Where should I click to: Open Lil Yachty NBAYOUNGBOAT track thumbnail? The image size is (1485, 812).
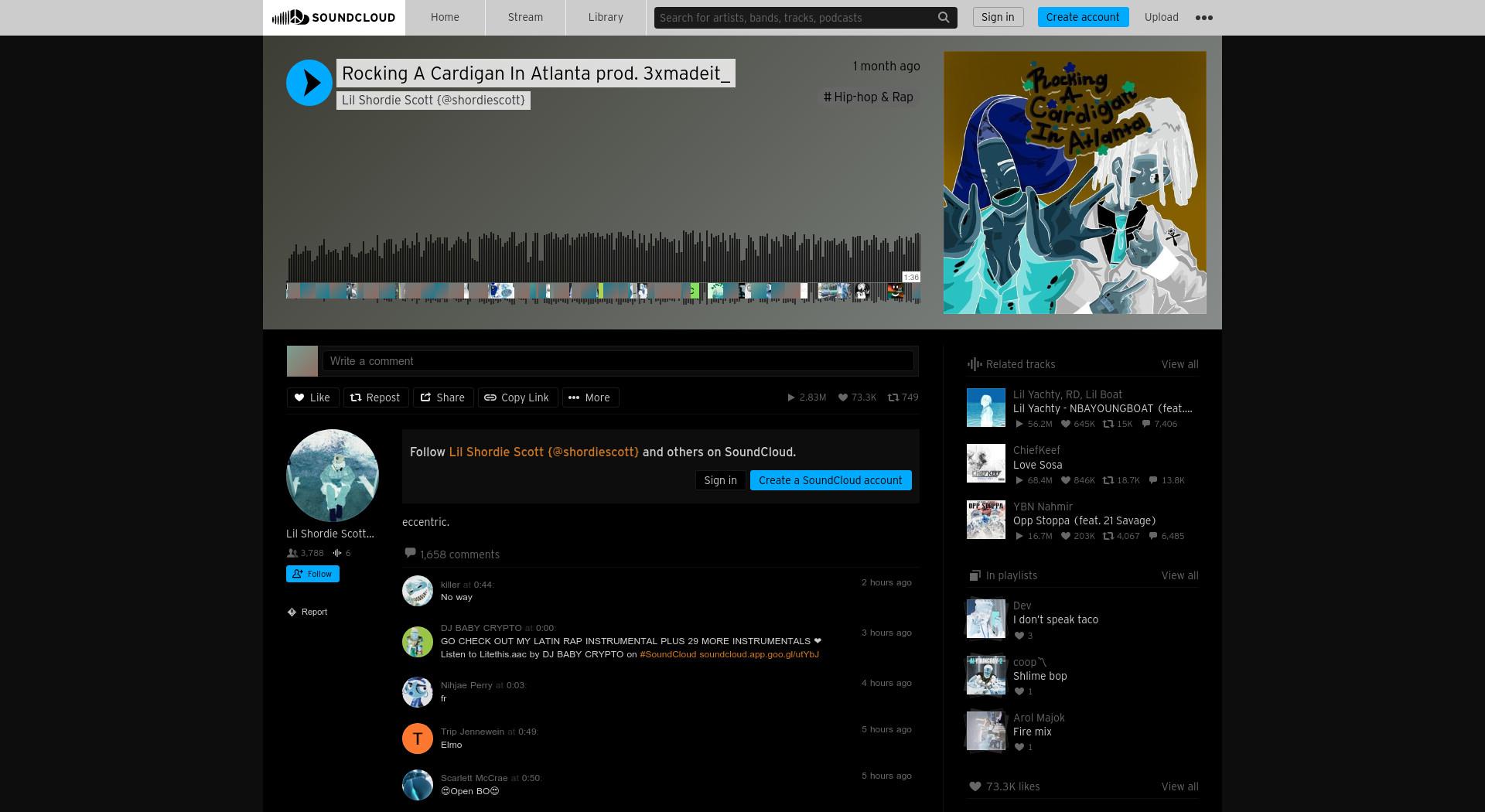point(986,408)
